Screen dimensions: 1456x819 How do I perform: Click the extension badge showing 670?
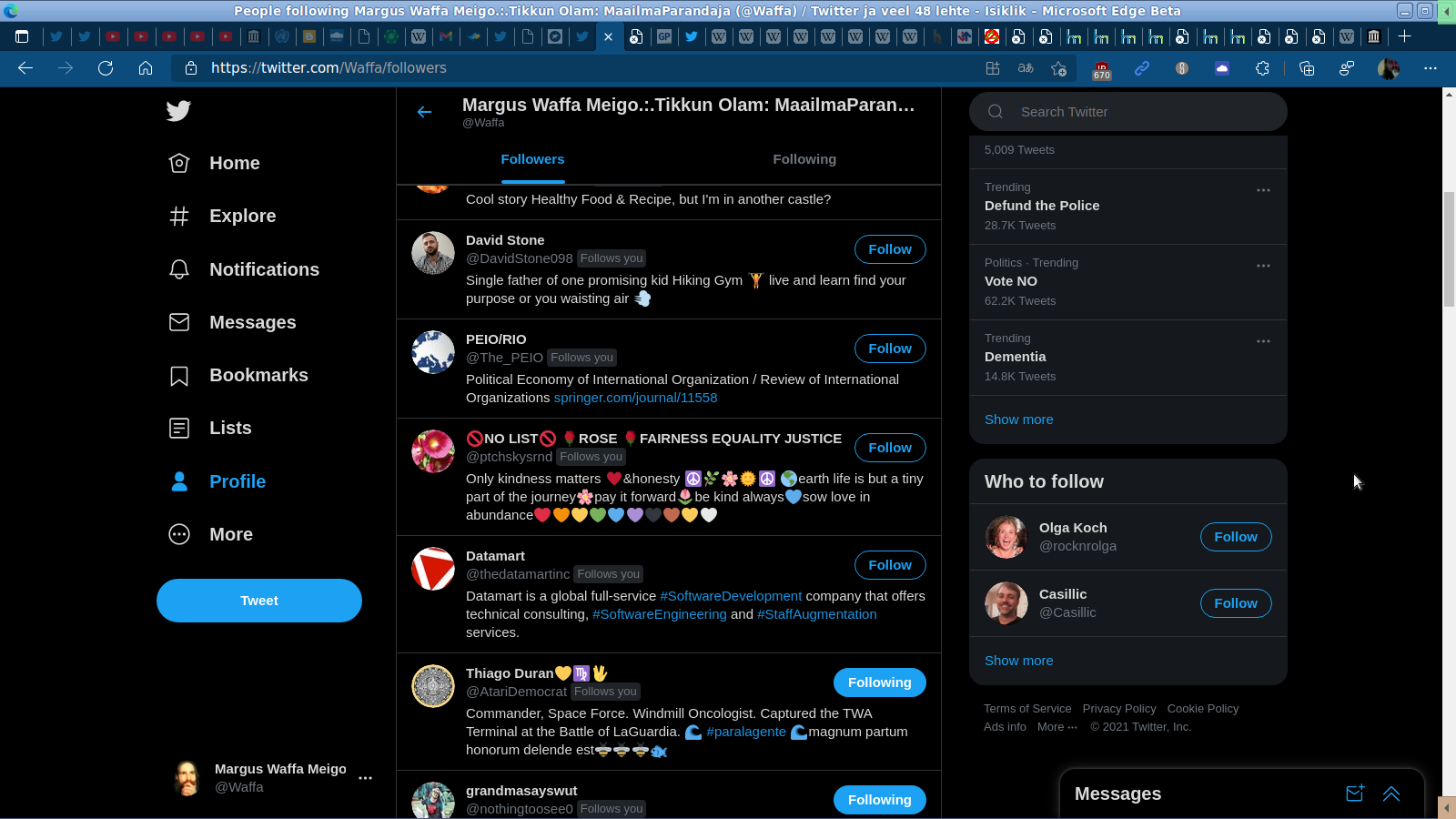[x=1102, y=69]
